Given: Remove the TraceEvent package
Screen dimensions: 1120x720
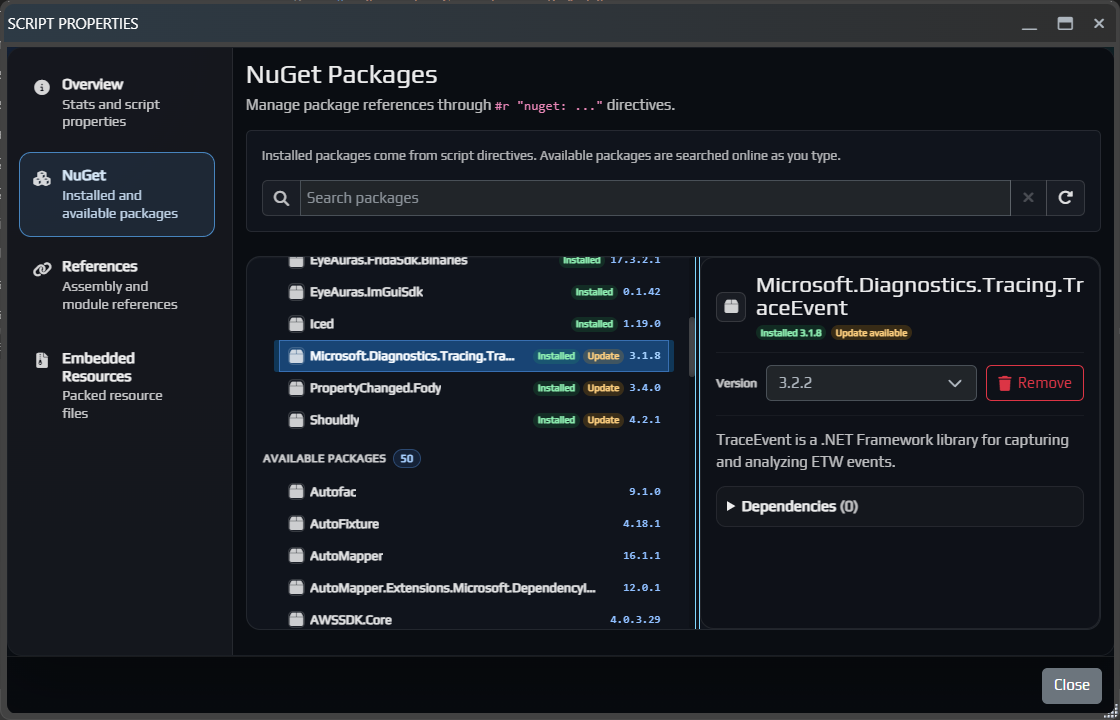Looking at the screenshot, I should (1034, 383).
